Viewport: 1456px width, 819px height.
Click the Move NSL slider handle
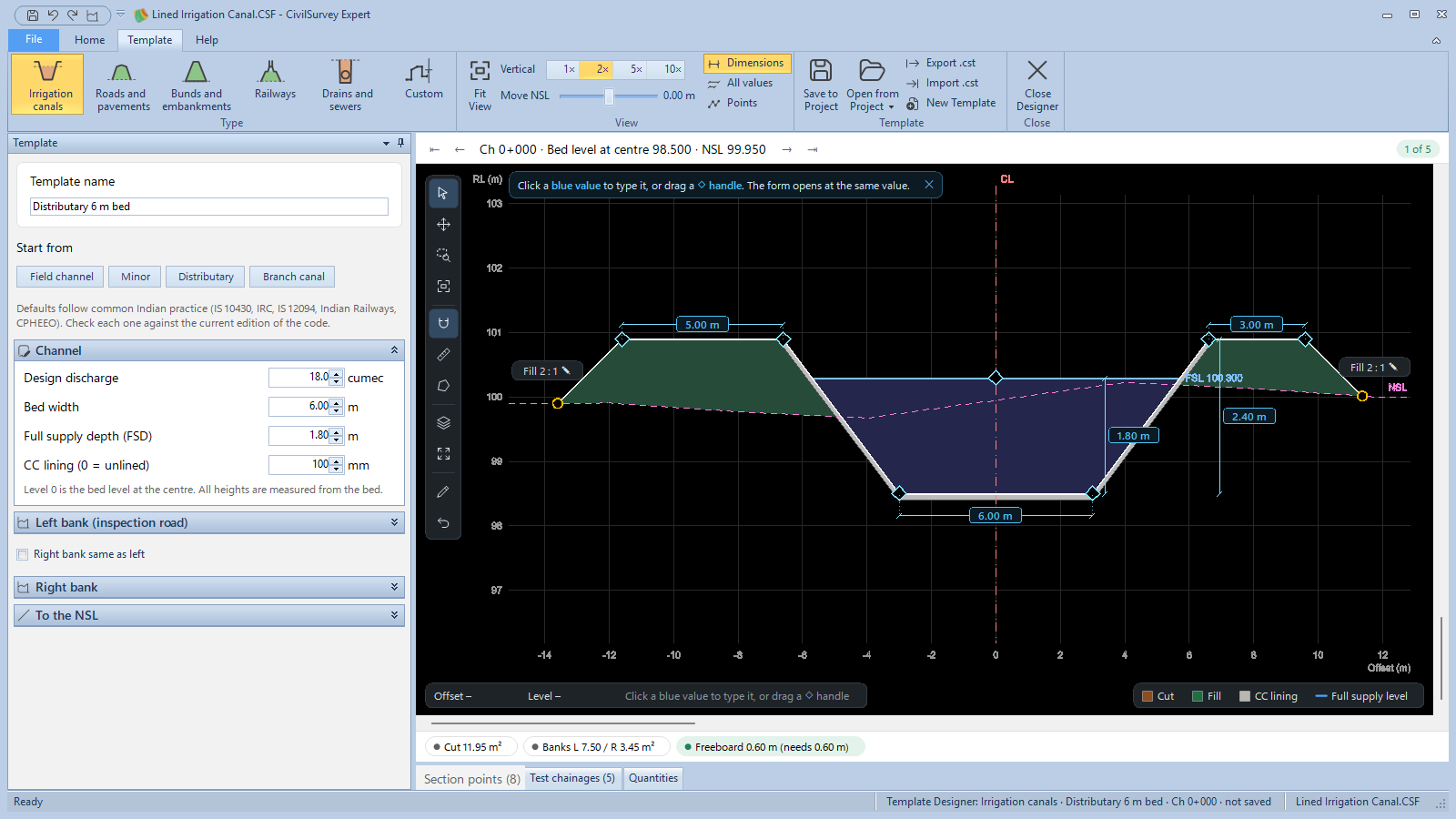point(609,96)
